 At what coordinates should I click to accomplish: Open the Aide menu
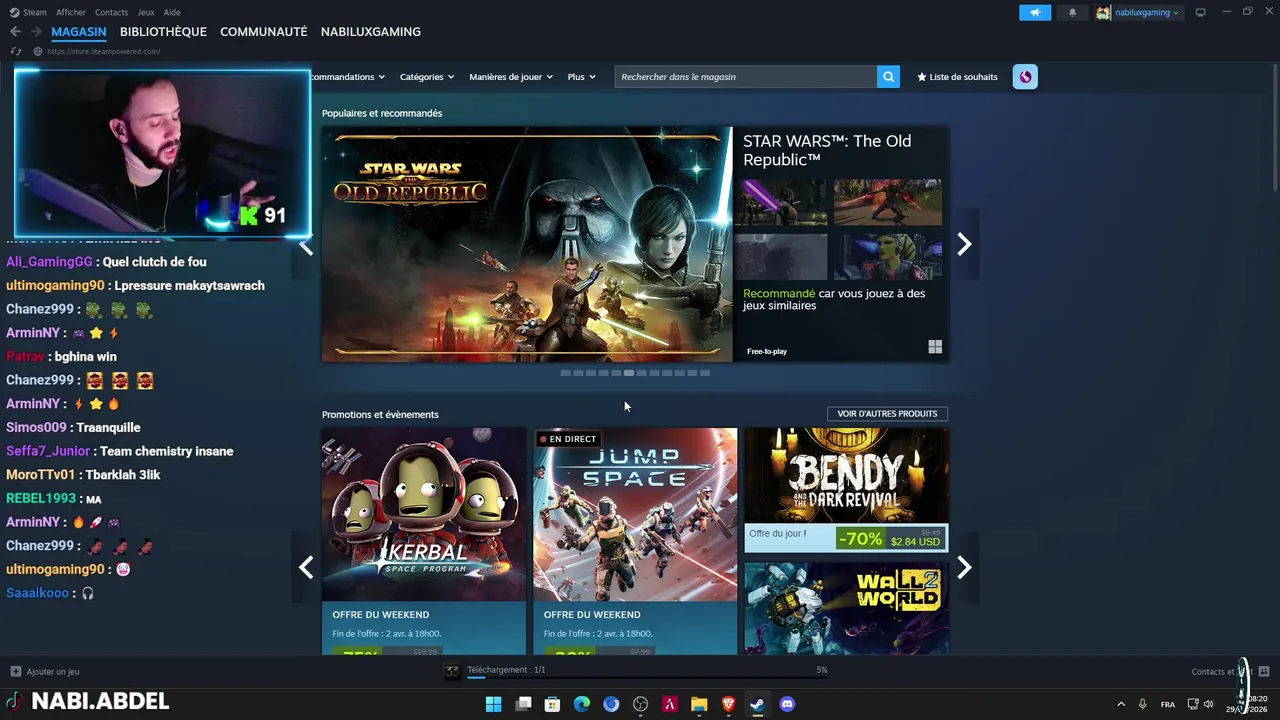tap(172, 12)
